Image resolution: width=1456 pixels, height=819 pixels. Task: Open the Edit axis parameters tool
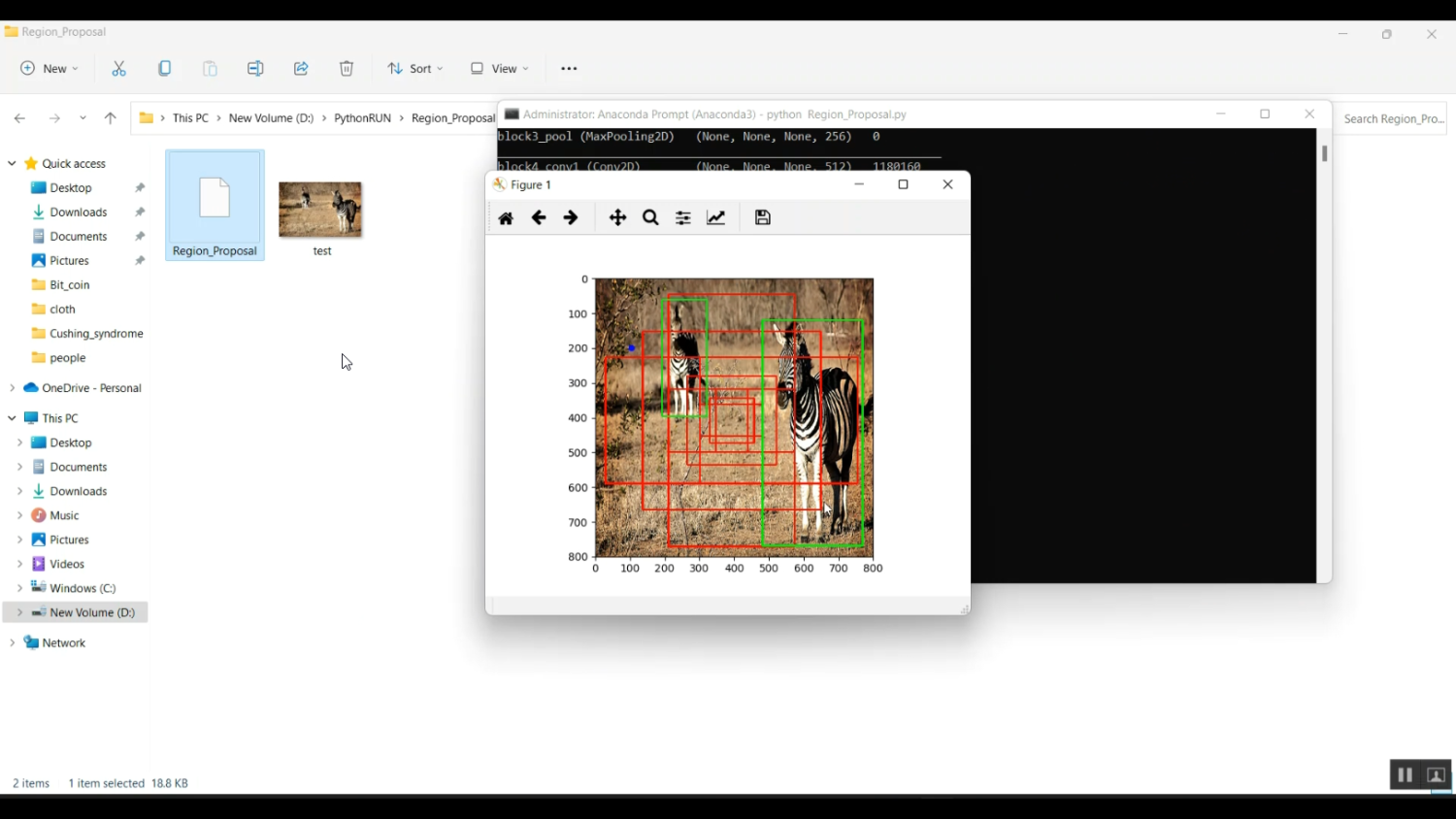[x=716, y=219]
